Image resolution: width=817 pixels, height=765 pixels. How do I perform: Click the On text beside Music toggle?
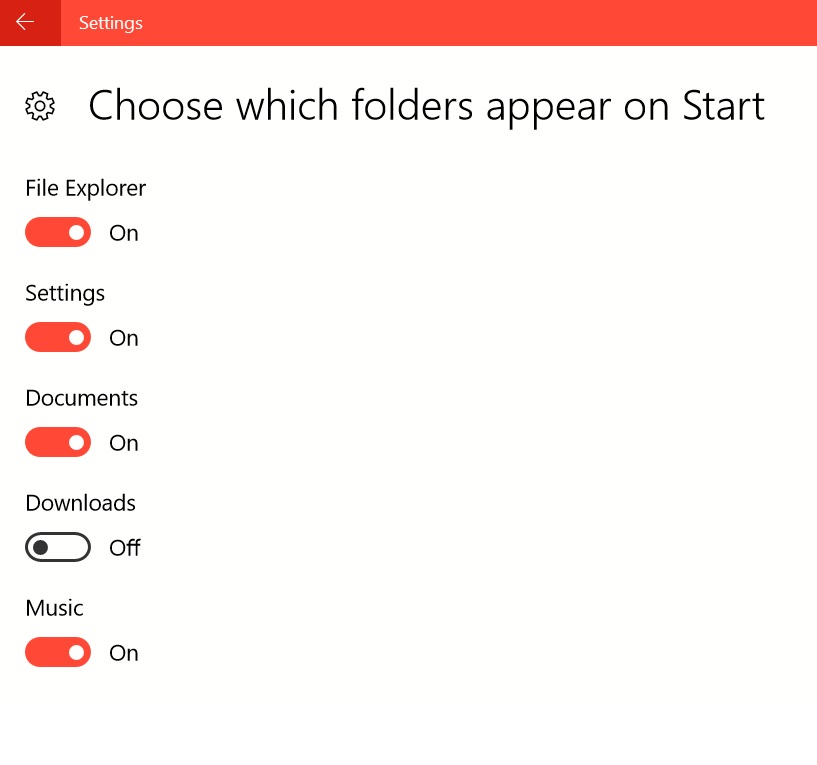click(124, 653)
